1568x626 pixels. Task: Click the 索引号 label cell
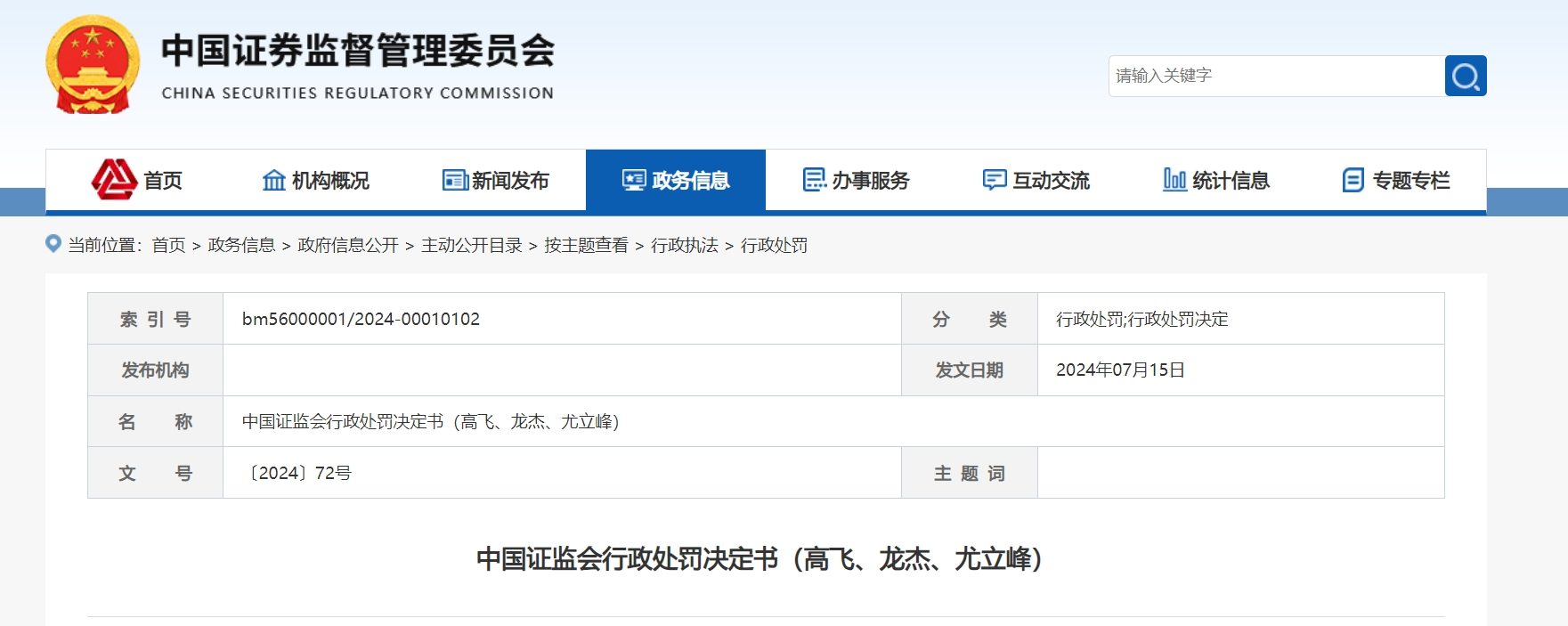tap(155, 319)
